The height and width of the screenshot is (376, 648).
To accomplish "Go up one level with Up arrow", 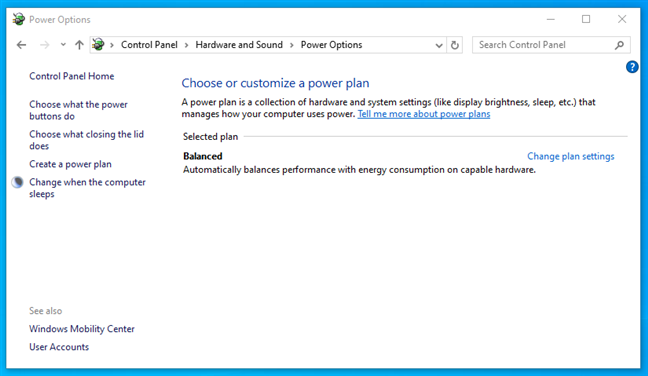I will [79, 45].
